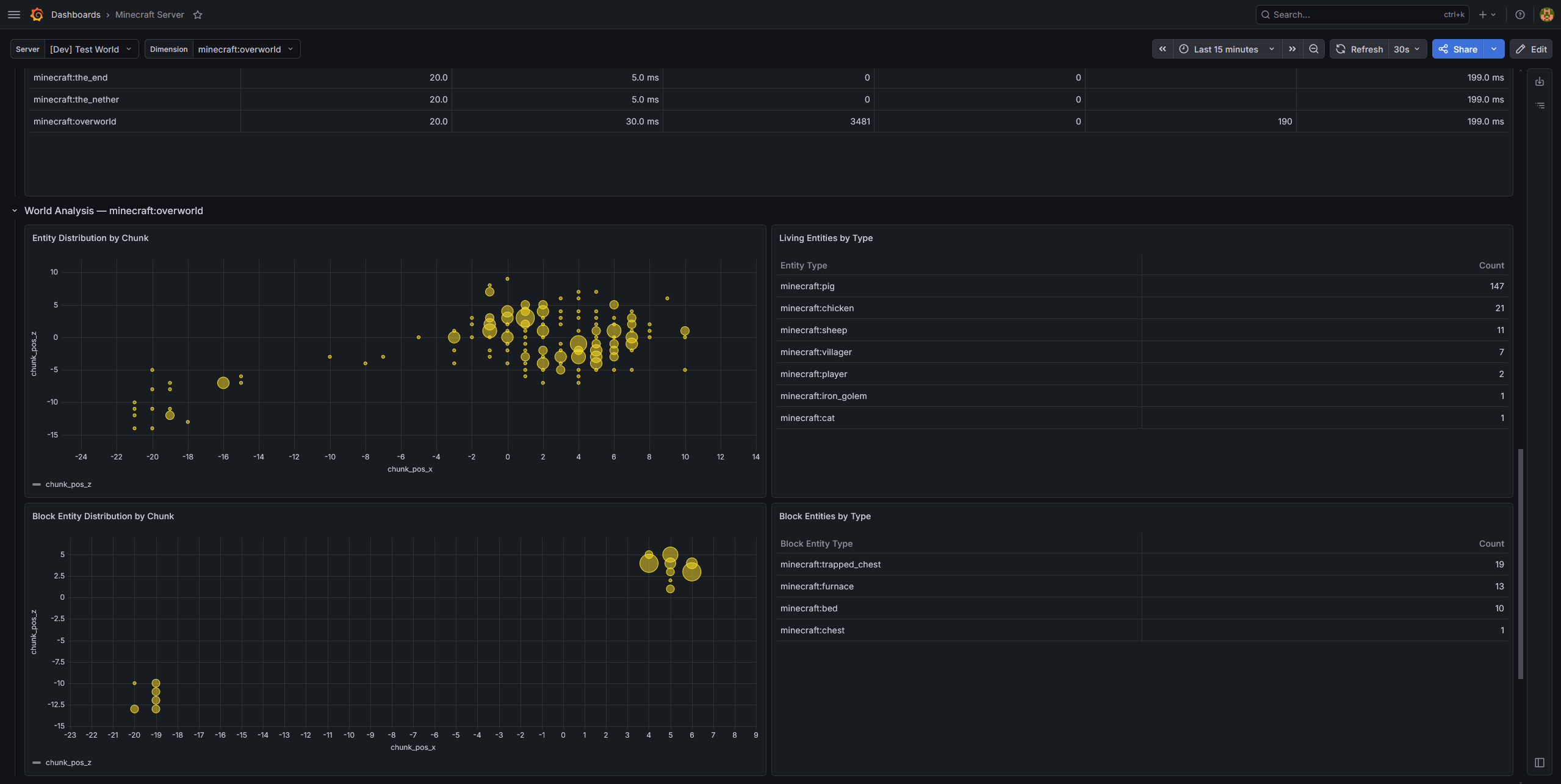Sort Block Entities by Count column

point(1491,544)
